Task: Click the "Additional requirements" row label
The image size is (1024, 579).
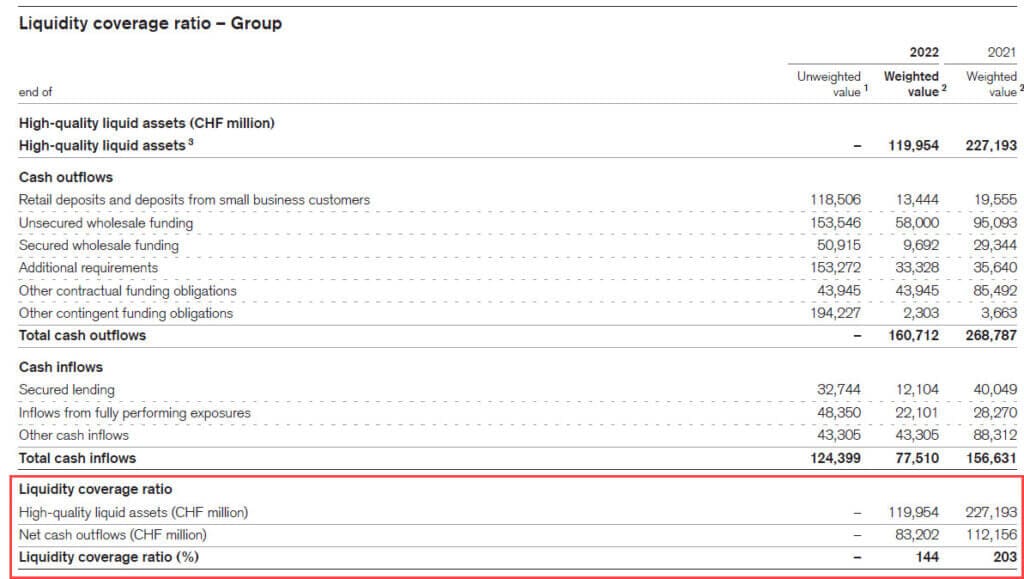Action: (x=88, y=268)
